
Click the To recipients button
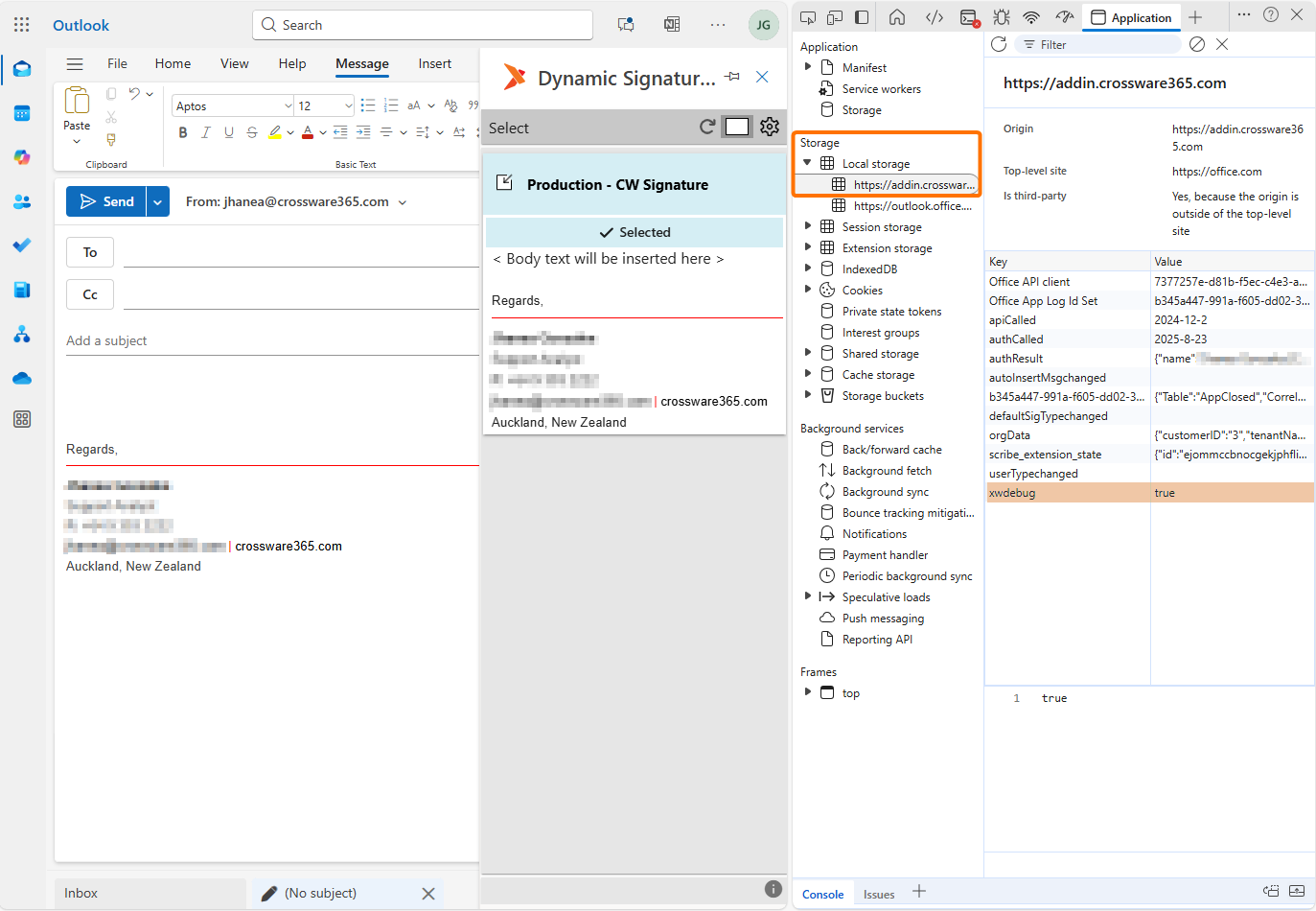click(x=90, y=252)
